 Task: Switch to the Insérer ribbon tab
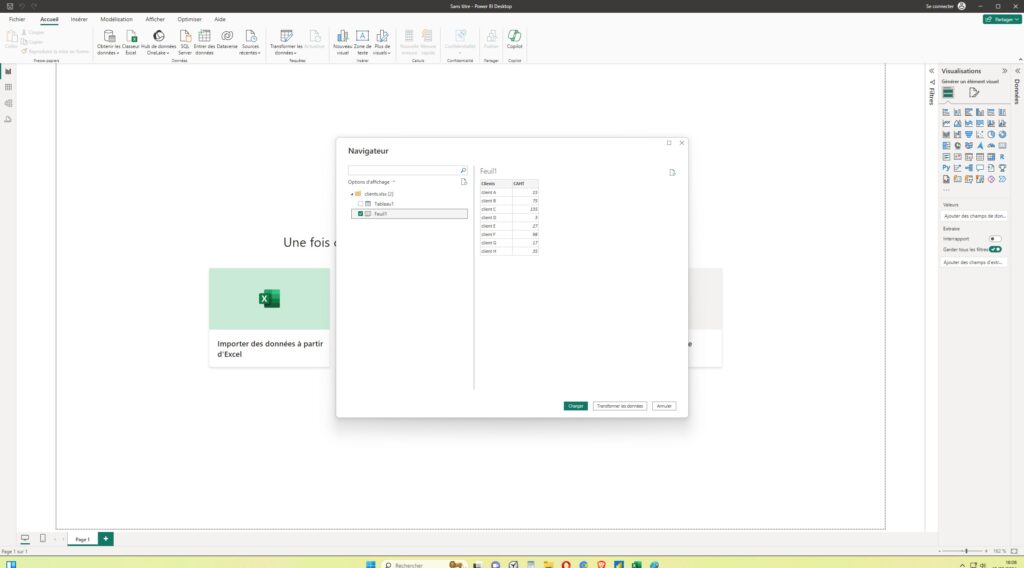click(79, 20)
